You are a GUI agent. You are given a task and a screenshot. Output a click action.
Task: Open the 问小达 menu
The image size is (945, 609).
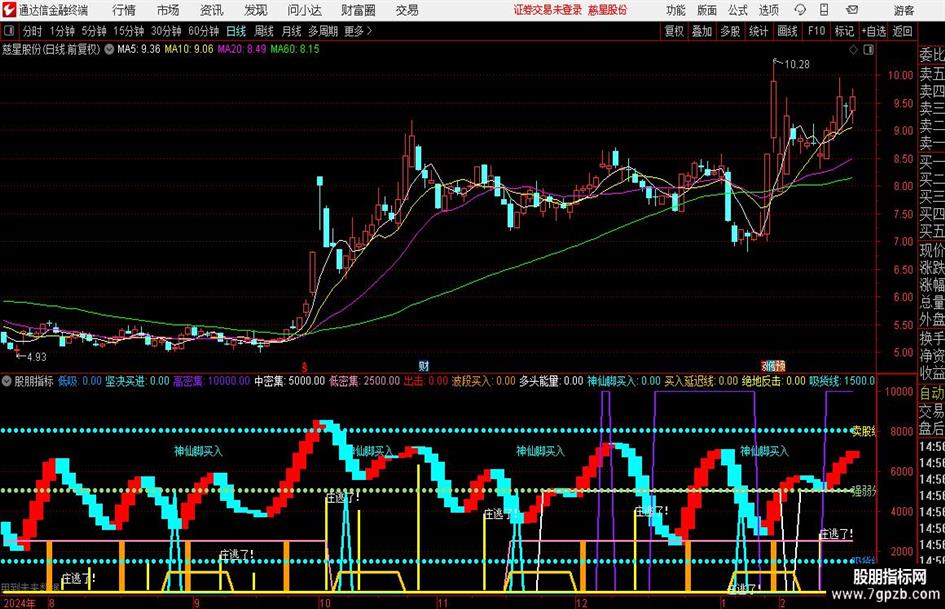[304, 10]
